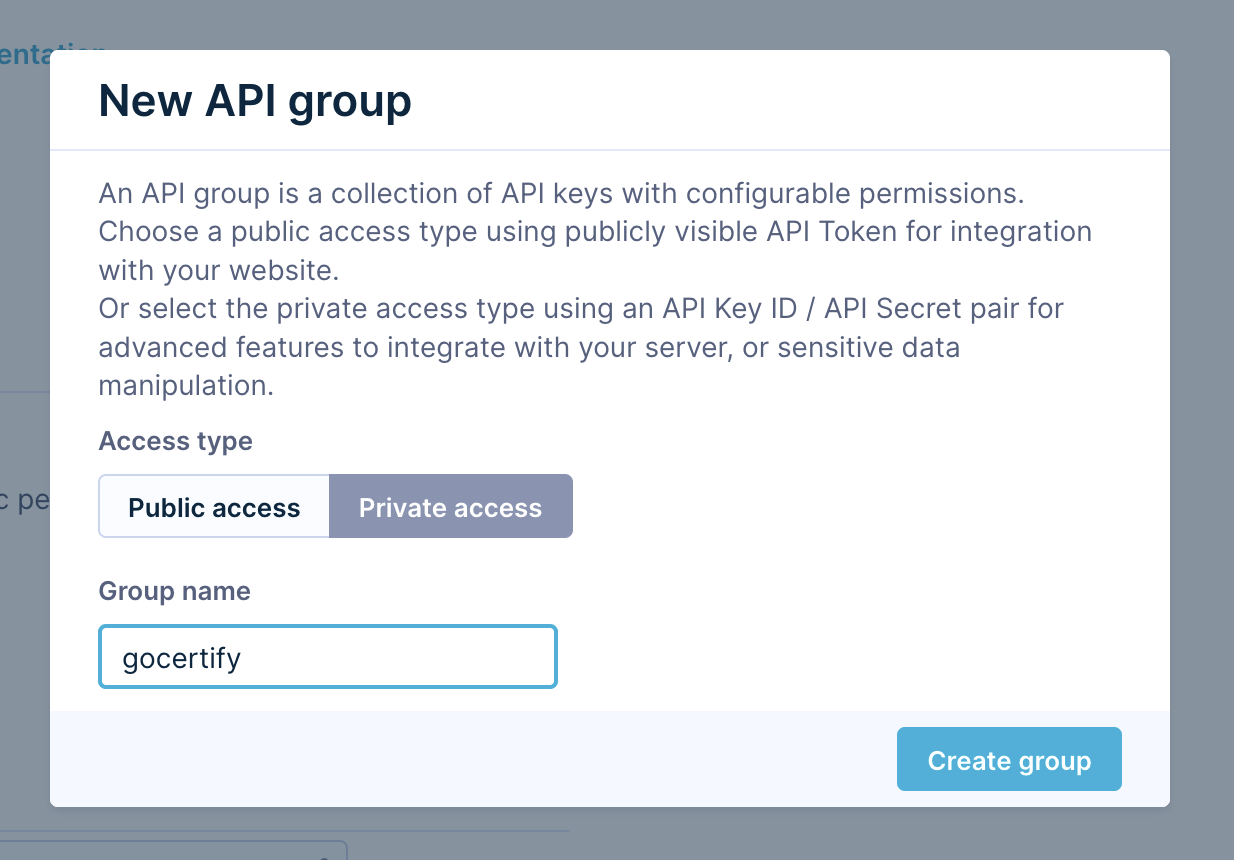Click the truncated text left of the dialog
Viewport: 1234px width, 860px height.
(x=24, y=499)
